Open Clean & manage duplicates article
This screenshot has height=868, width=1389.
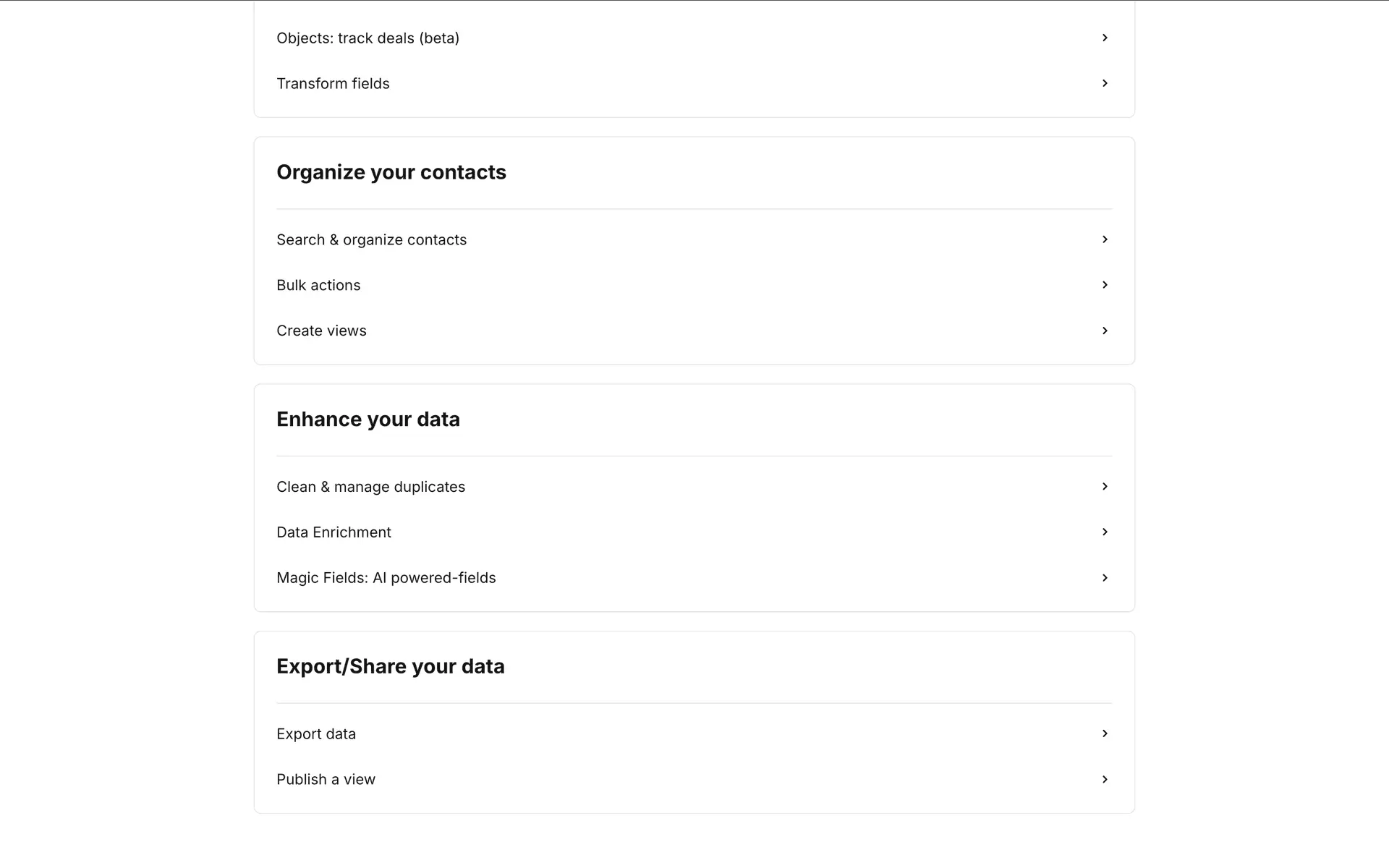pos(370,488)
